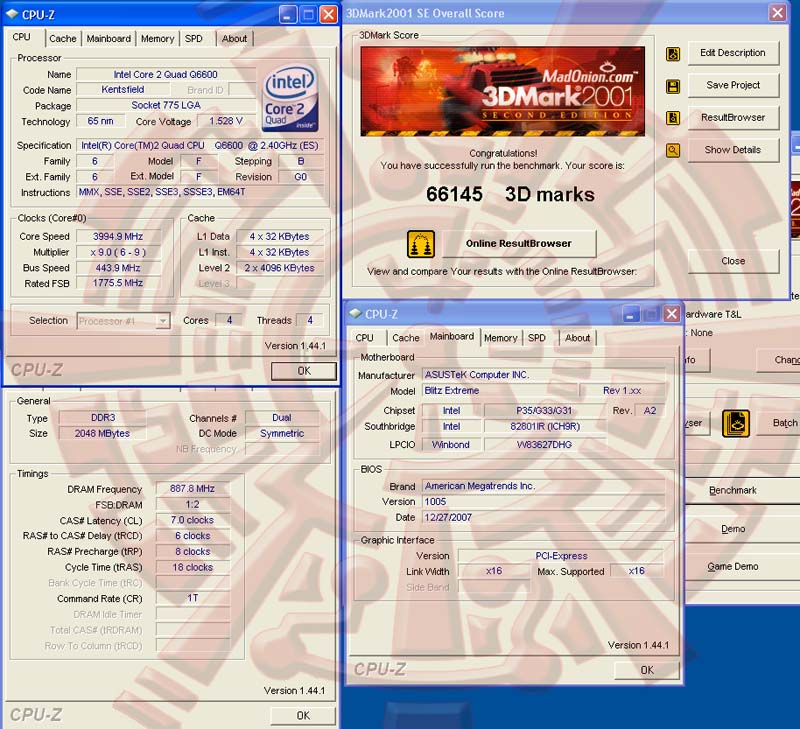Minimize the top-left CPU-Z window
Screen dimensions: 800x729
(288, 14)
